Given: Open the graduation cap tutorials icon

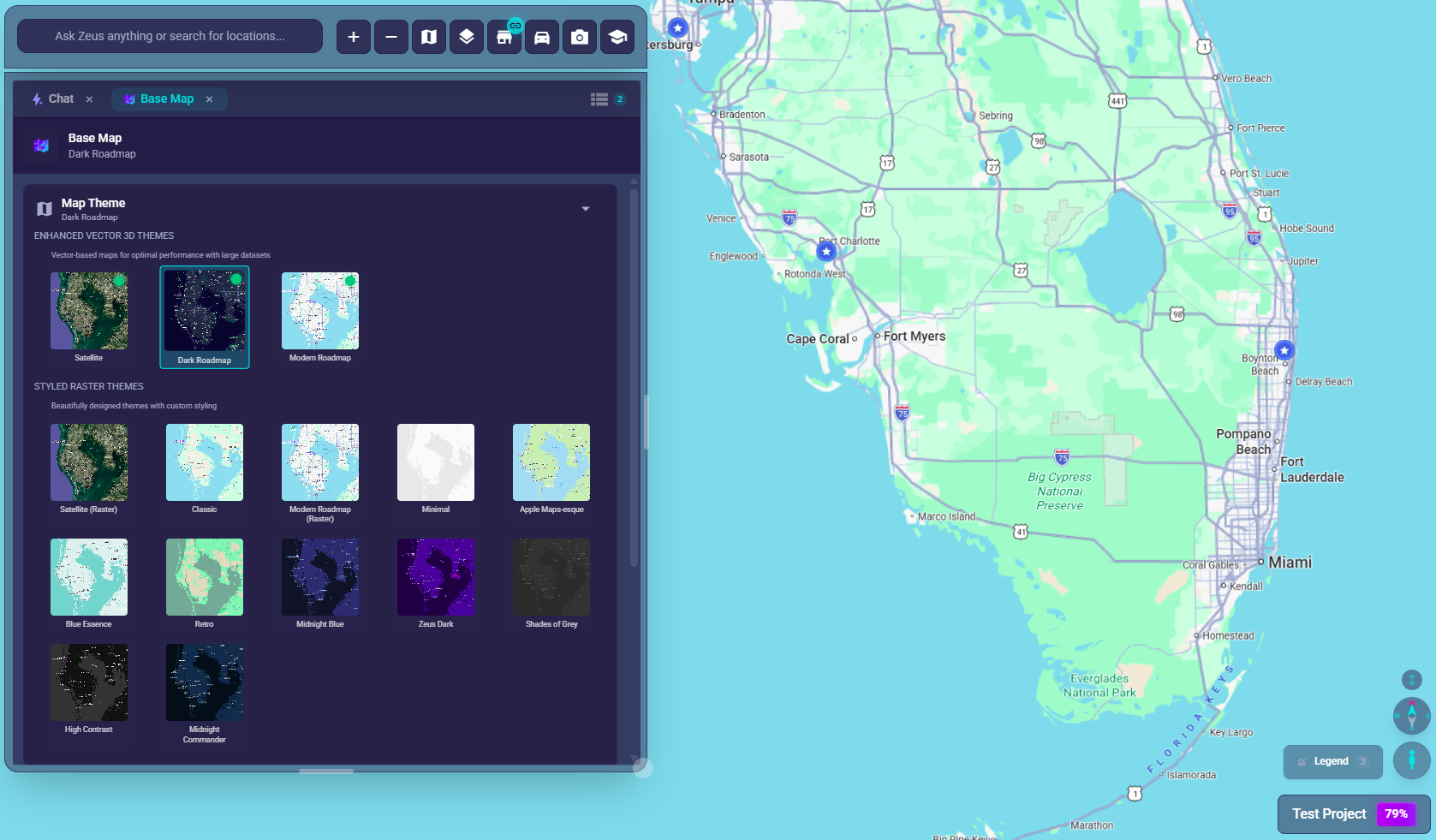Looking at the screenshot, I should tap(617, 37).
